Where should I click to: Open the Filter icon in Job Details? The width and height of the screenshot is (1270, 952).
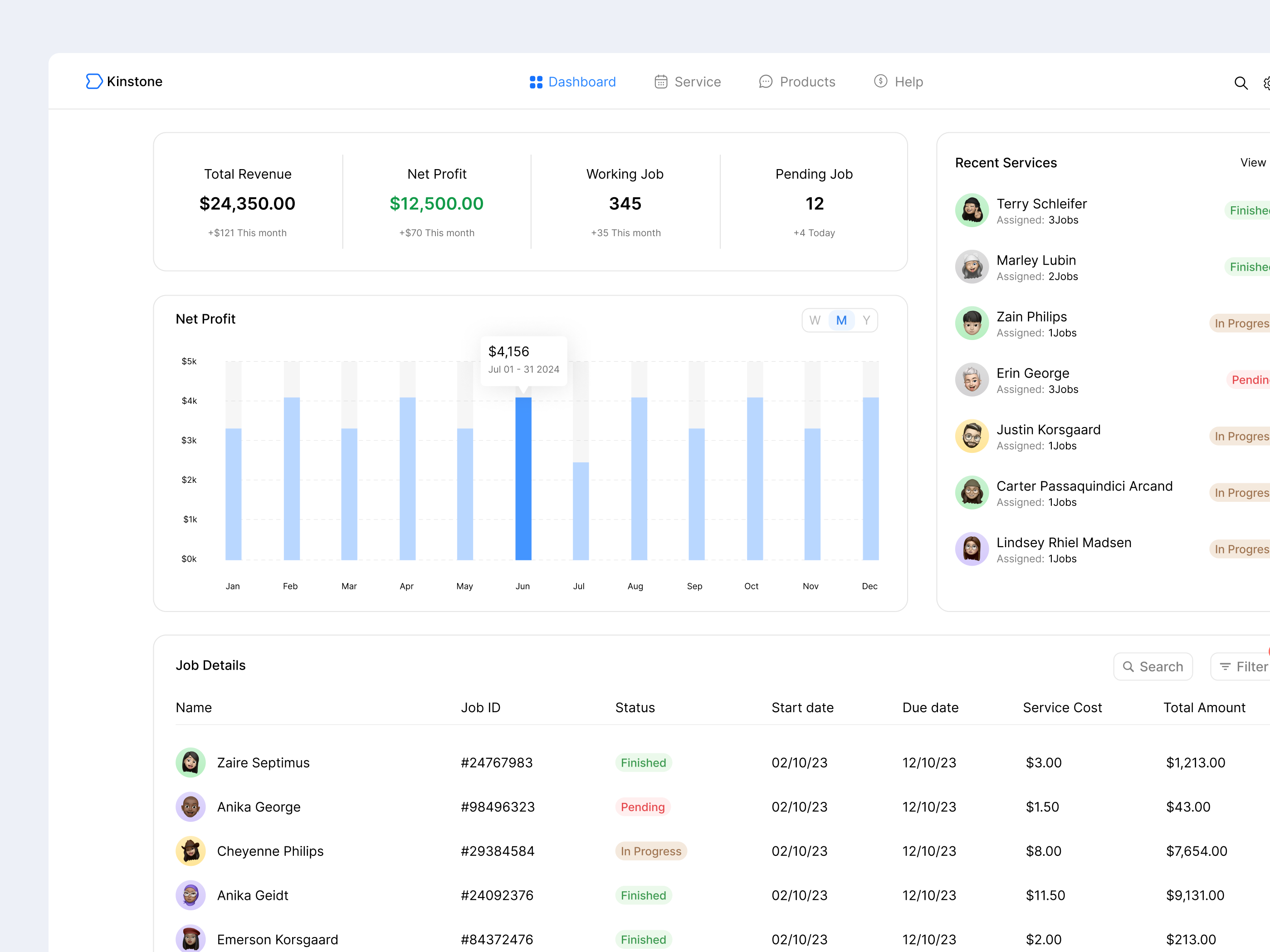click(x=1226, y=666)
